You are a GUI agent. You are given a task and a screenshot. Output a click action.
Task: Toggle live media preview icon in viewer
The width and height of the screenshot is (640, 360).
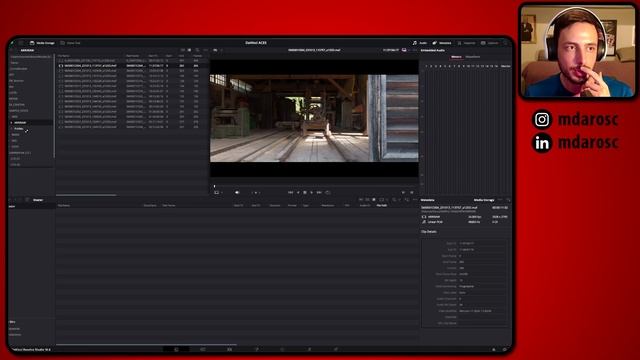404,50
